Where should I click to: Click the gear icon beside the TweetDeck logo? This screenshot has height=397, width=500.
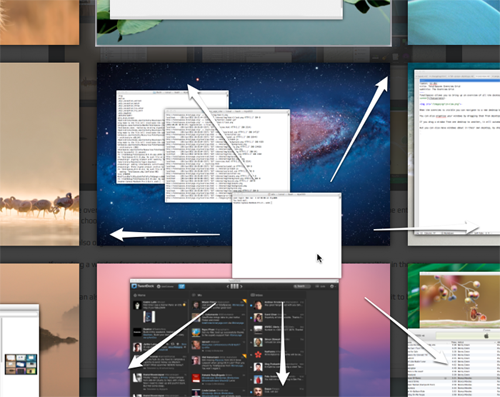pos(159,286)
